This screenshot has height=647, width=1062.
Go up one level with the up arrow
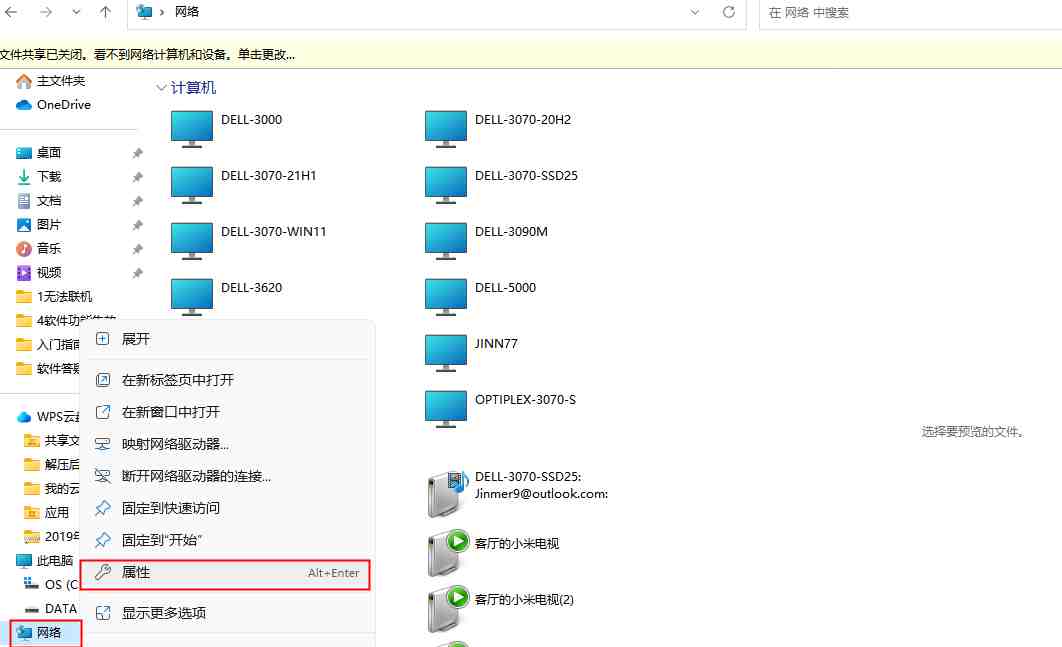point(106,12)
